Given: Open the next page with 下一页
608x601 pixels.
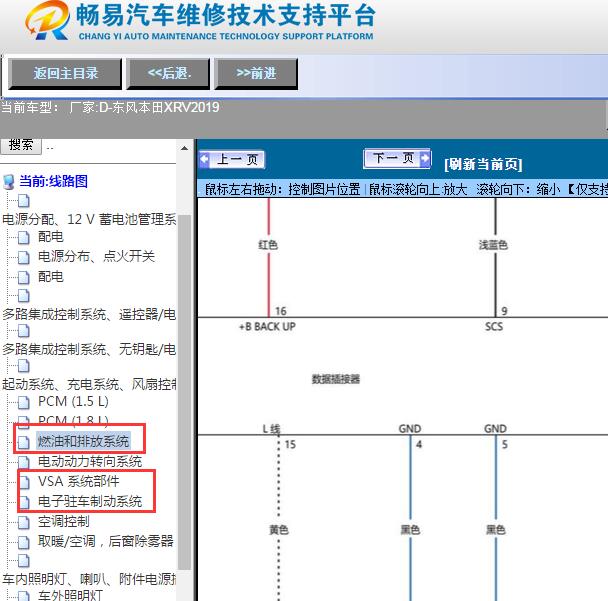Looking at the screenshot, I should 397,158.
